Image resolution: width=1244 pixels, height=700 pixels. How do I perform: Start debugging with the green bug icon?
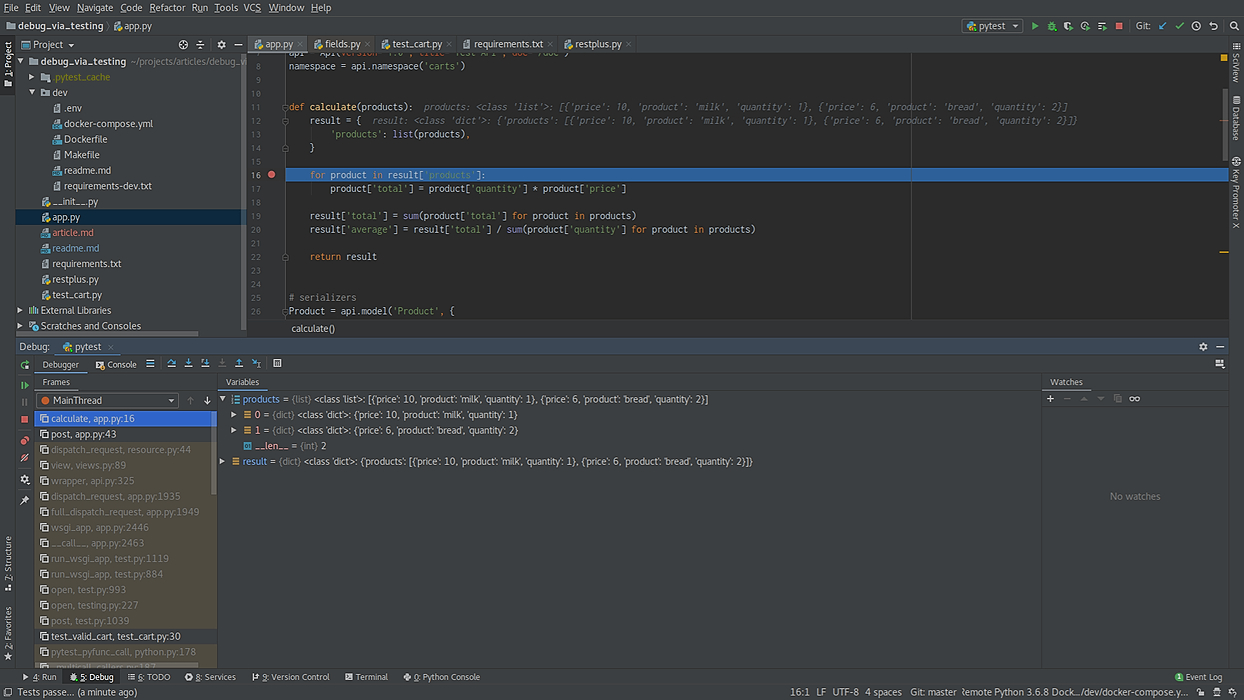tap(1052, 26)
